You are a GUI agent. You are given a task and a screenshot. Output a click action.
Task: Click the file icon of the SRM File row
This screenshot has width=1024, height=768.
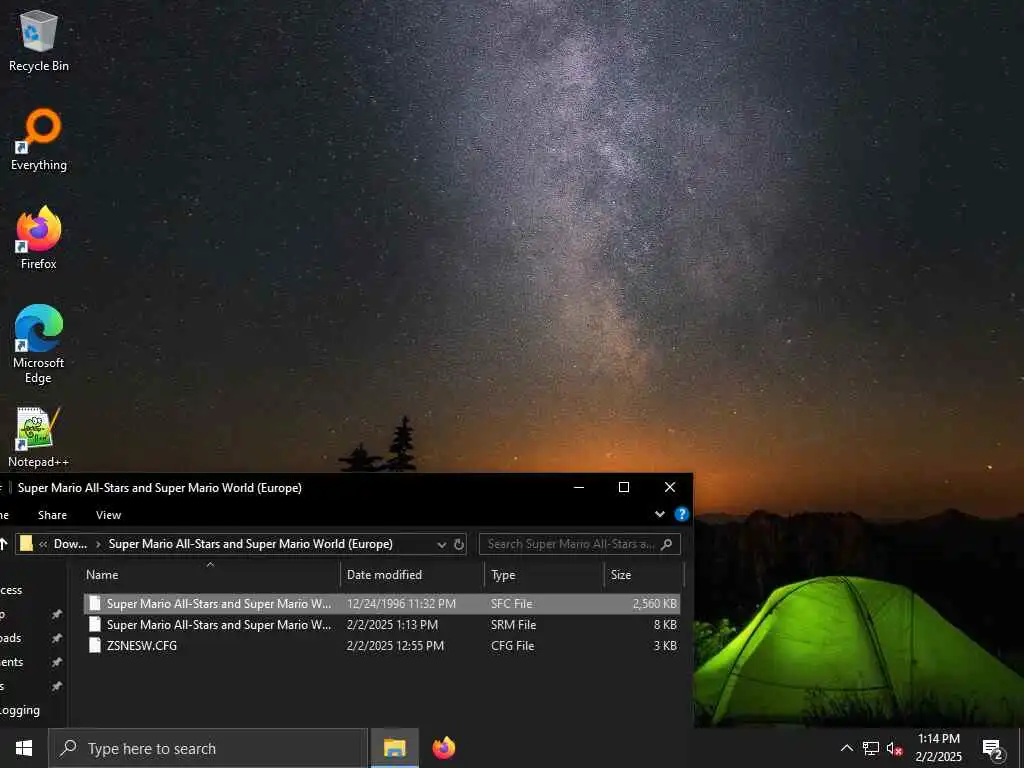pyautogui.click(x=95, y=624)
